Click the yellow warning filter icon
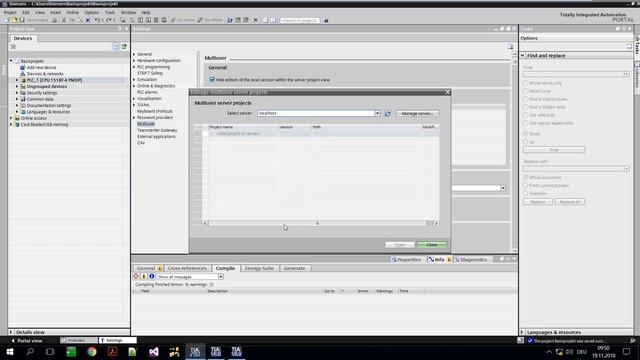Image resolution: width=640 pixels, height=360 pixels. [x=144, y=276]
